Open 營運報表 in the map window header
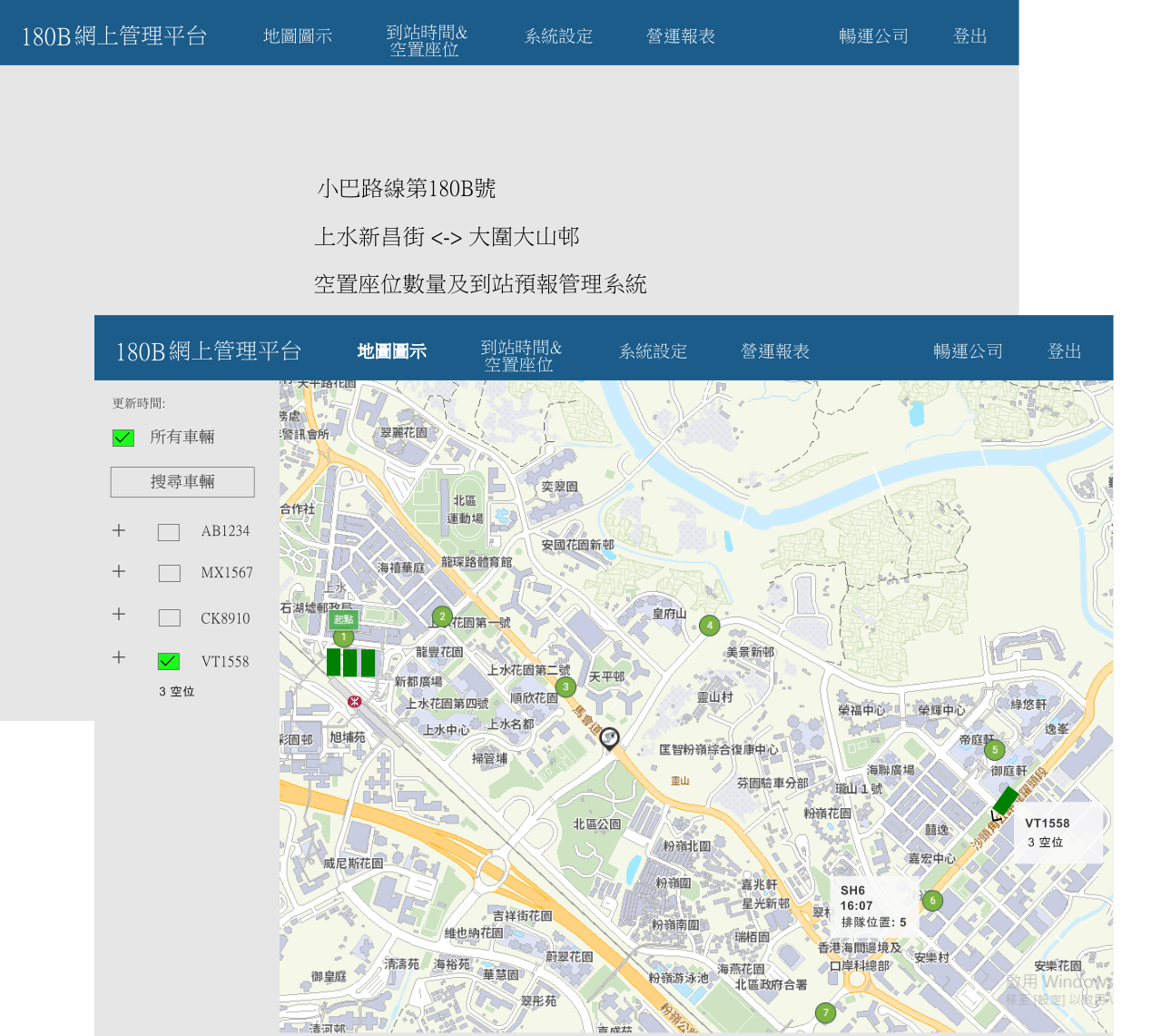The width and height of the screenshot is (1161, 1036). click(774, 351)
